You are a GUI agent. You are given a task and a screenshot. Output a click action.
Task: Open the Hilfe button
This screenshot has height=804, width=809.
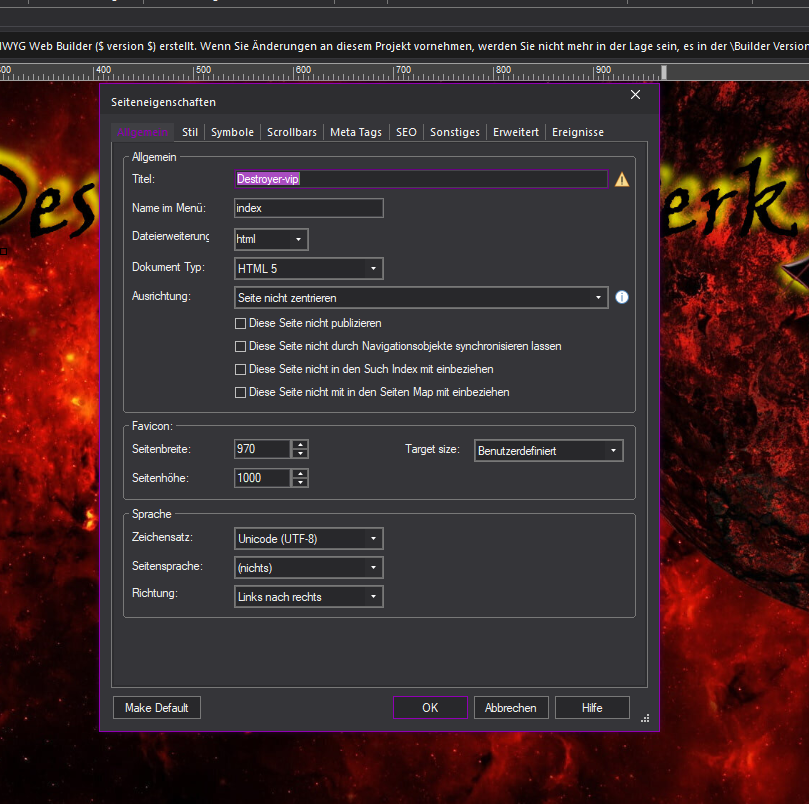click(592, 707)
